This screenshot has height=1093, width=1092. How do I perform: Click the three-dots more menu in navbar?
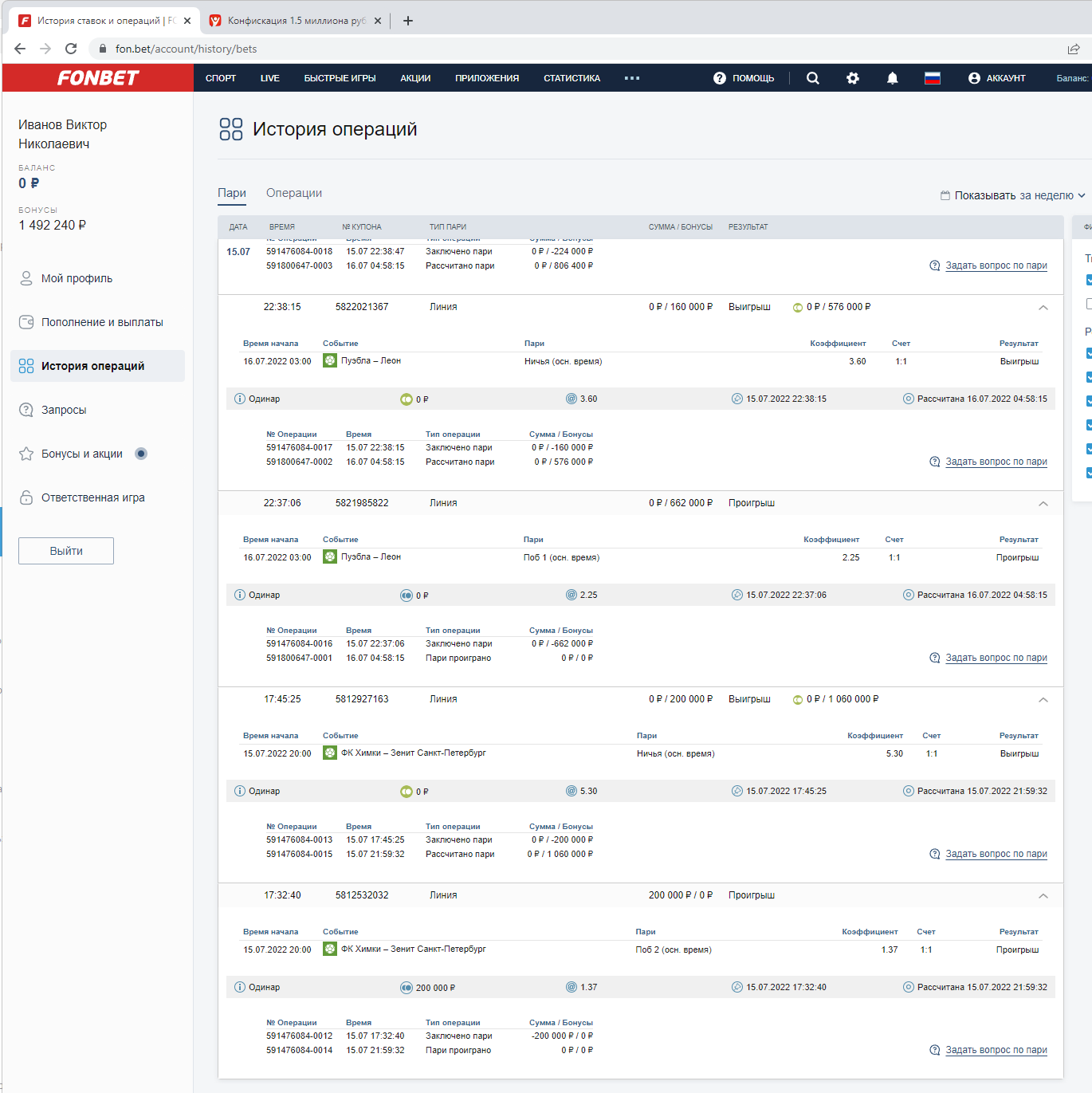(632, 78)
